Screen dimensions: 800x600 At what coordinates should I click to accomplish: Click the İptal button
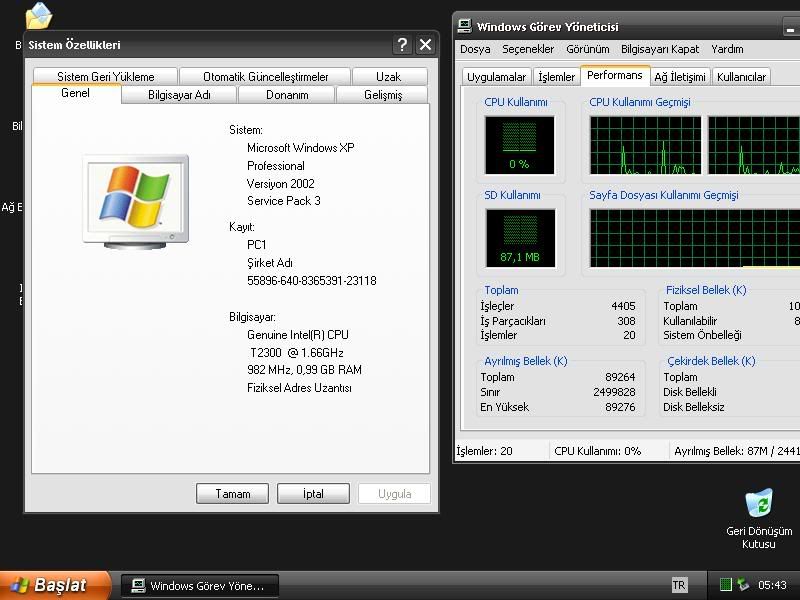[x=313, y=494]
